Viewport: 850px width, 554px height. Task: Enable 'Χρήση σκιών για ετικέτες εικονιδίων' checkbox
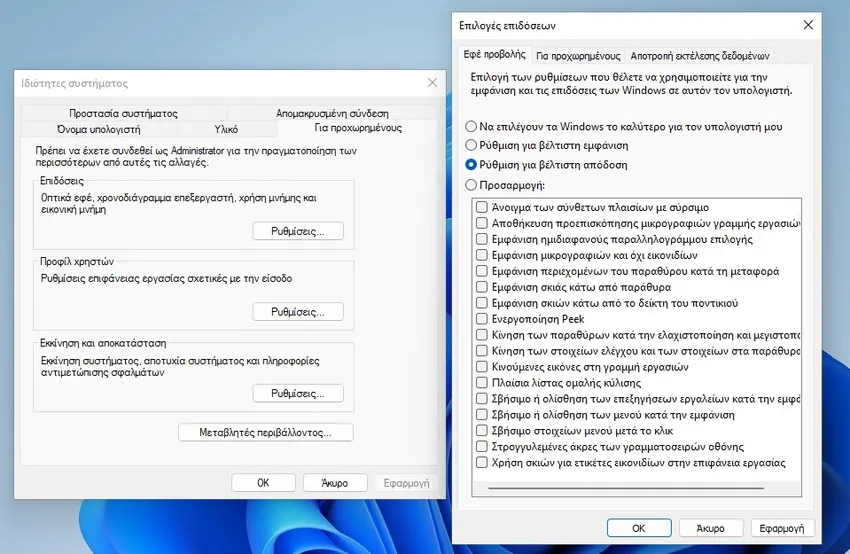pos(482,462)
